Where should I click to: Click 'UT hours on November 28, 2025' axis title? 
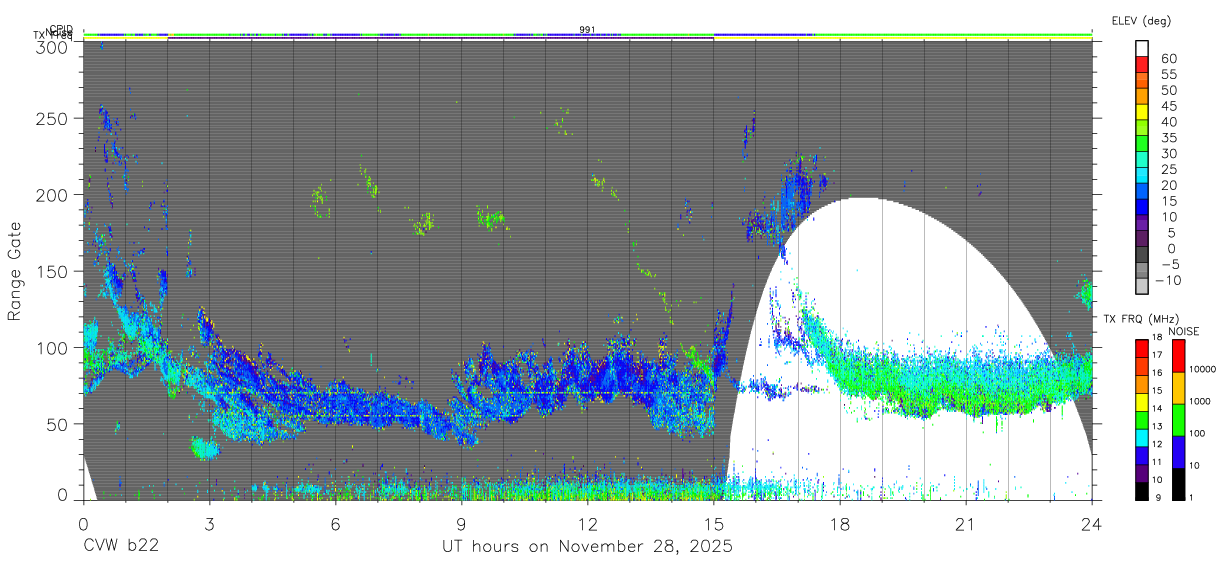(588, 547)
